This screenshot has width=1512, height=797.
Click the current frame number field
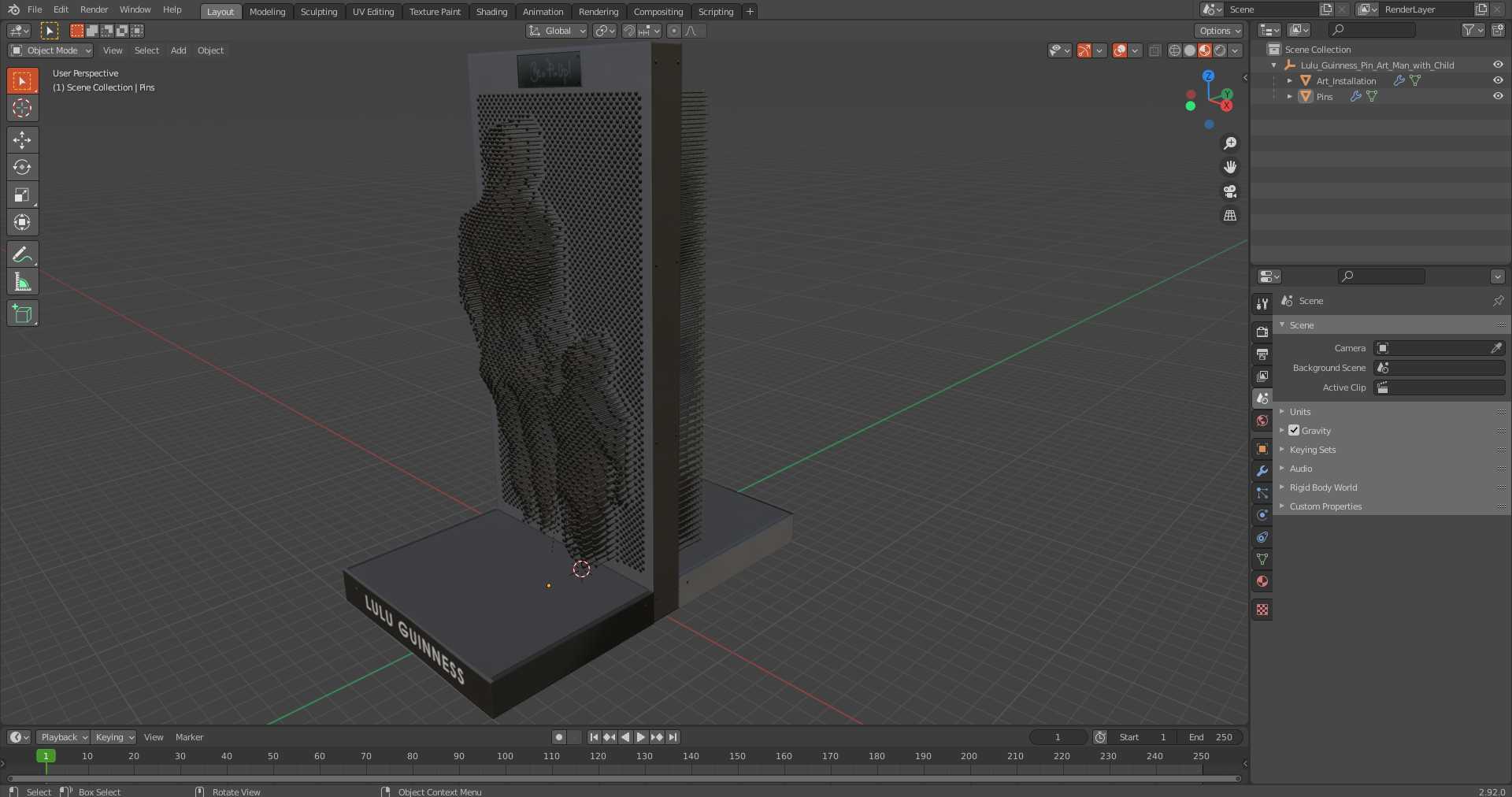[x=1058, y=737]
